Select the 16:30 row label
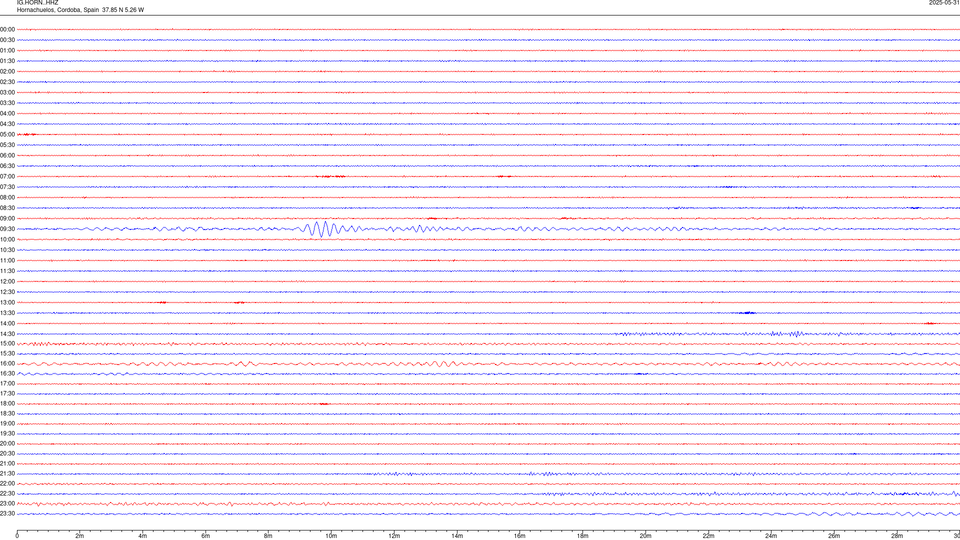 point(7,373)
